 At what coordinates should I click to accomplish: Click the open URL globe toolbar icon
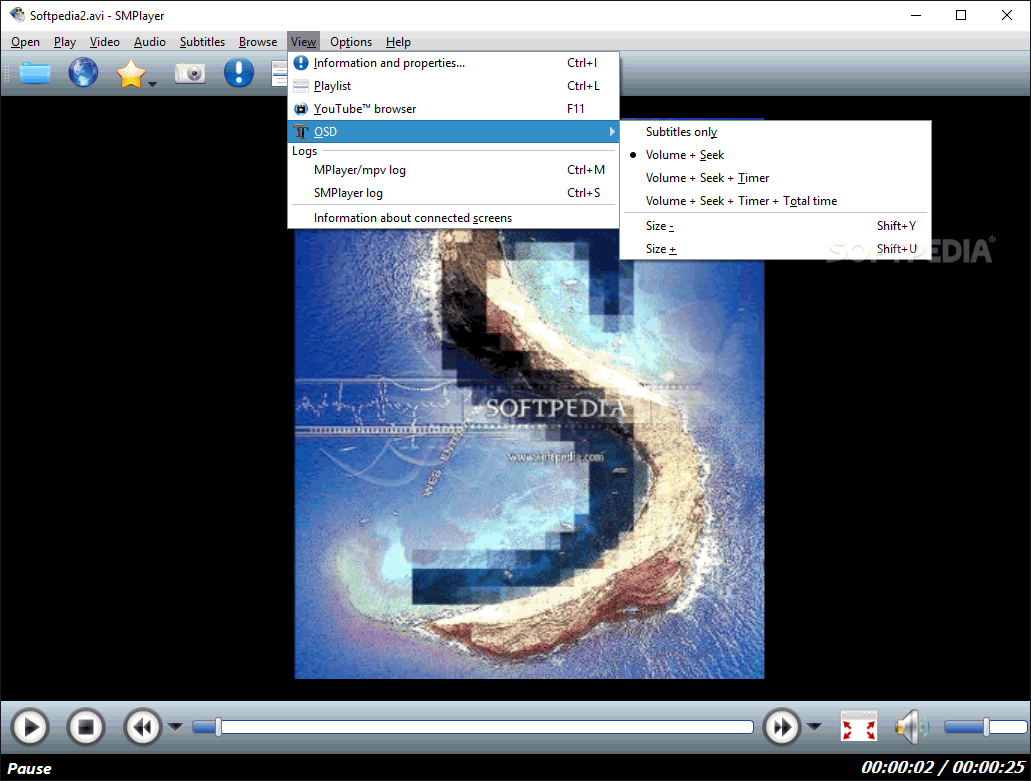pos(84,72)
